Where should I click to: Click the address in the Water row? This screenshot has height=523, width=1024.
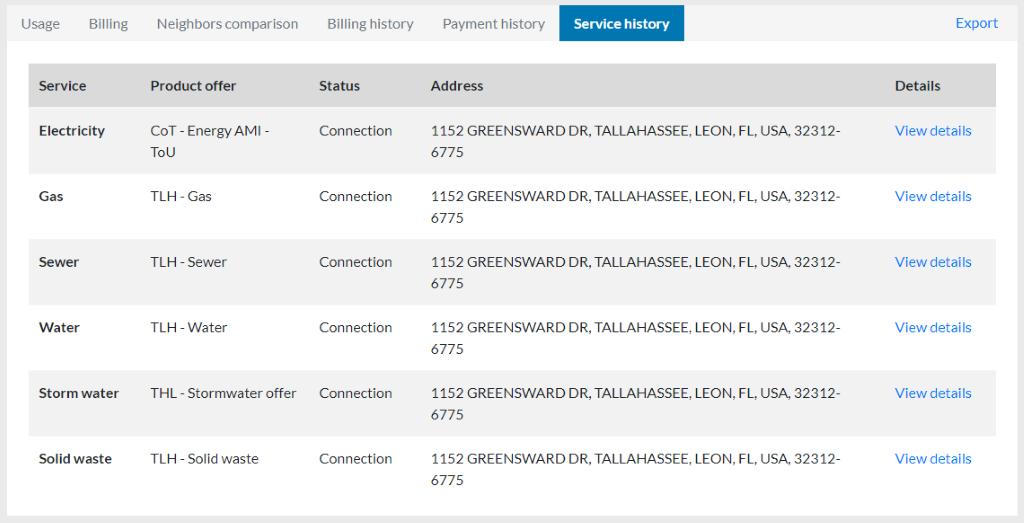tap(635, 338)
